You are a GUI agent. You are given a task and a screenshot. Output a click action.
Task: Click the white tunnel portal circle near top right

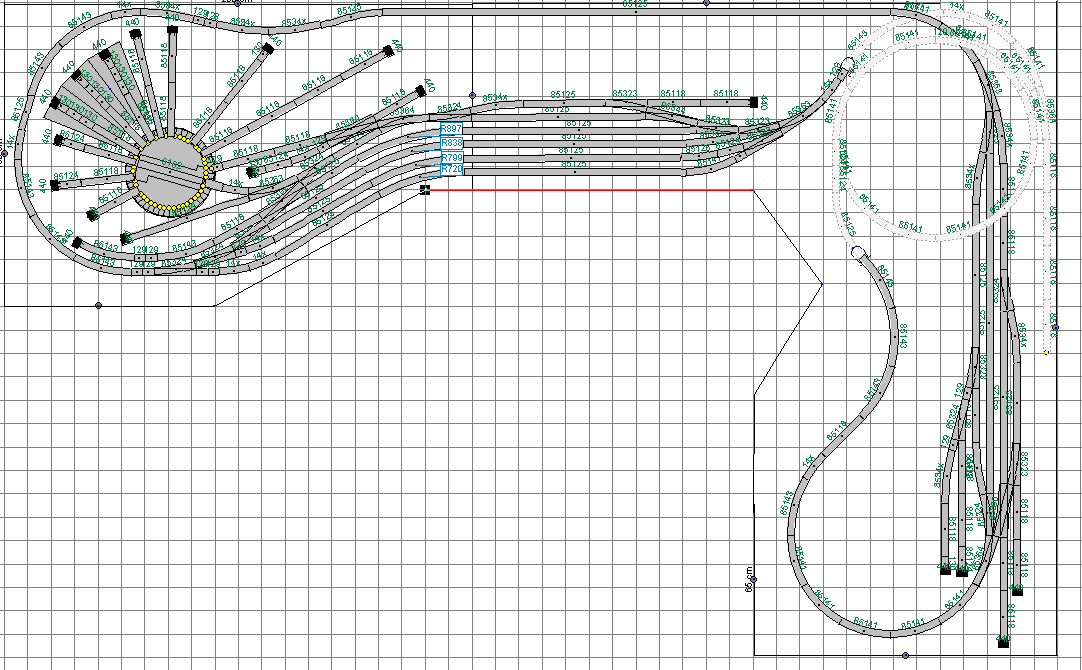click(x=848, y=65)
